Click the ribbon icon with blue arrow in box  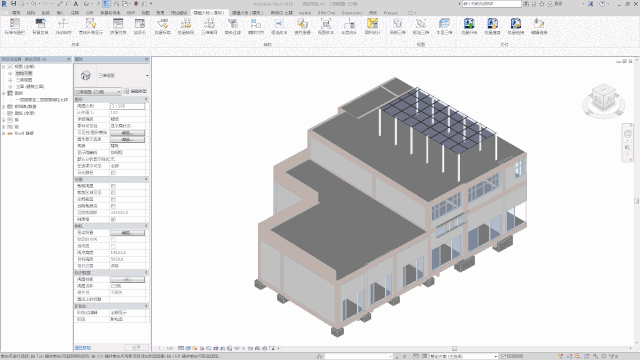(x=279, y=24)
